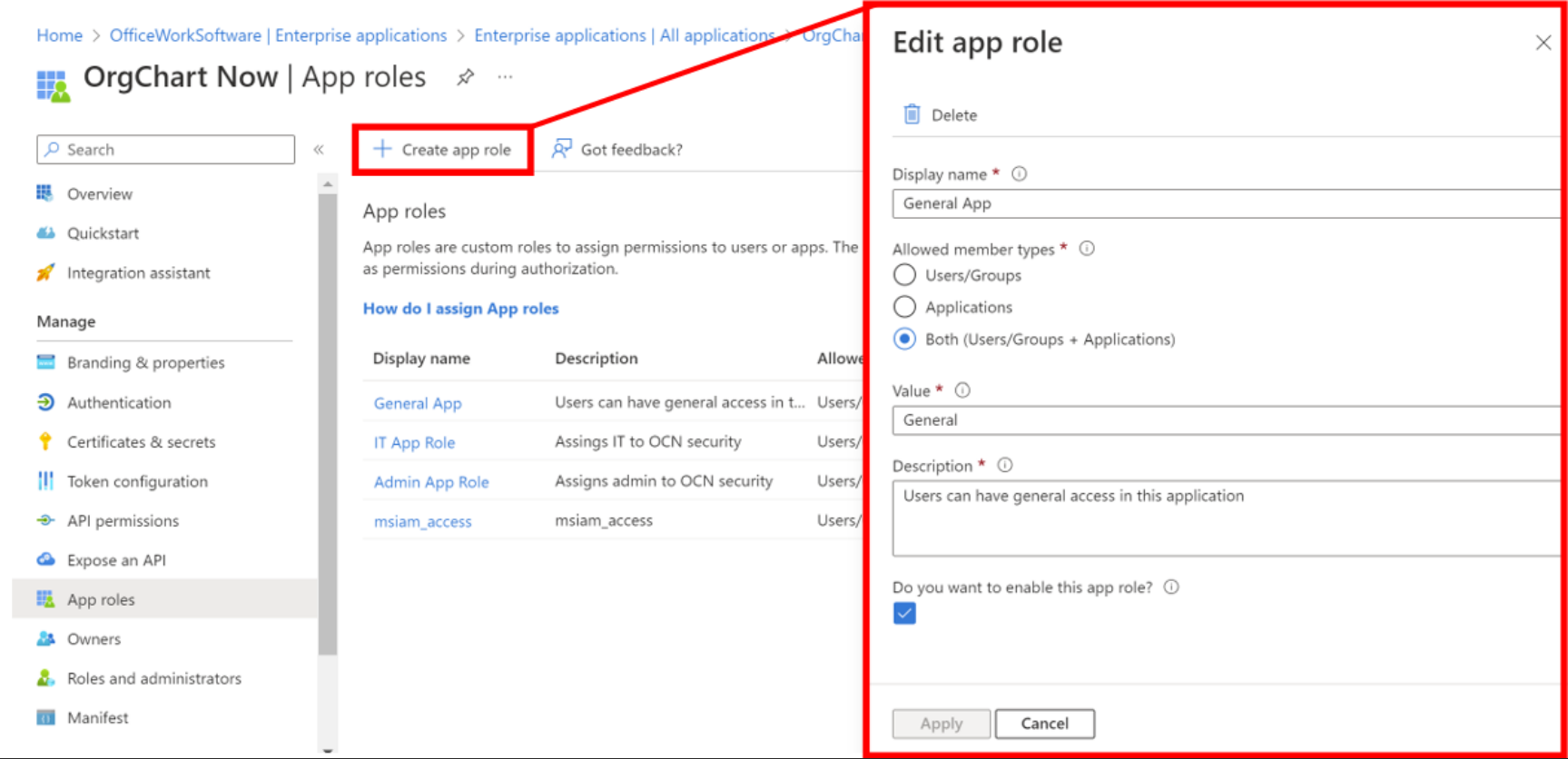
Task: Open the Admin App Role
Action: click(431, 482)
